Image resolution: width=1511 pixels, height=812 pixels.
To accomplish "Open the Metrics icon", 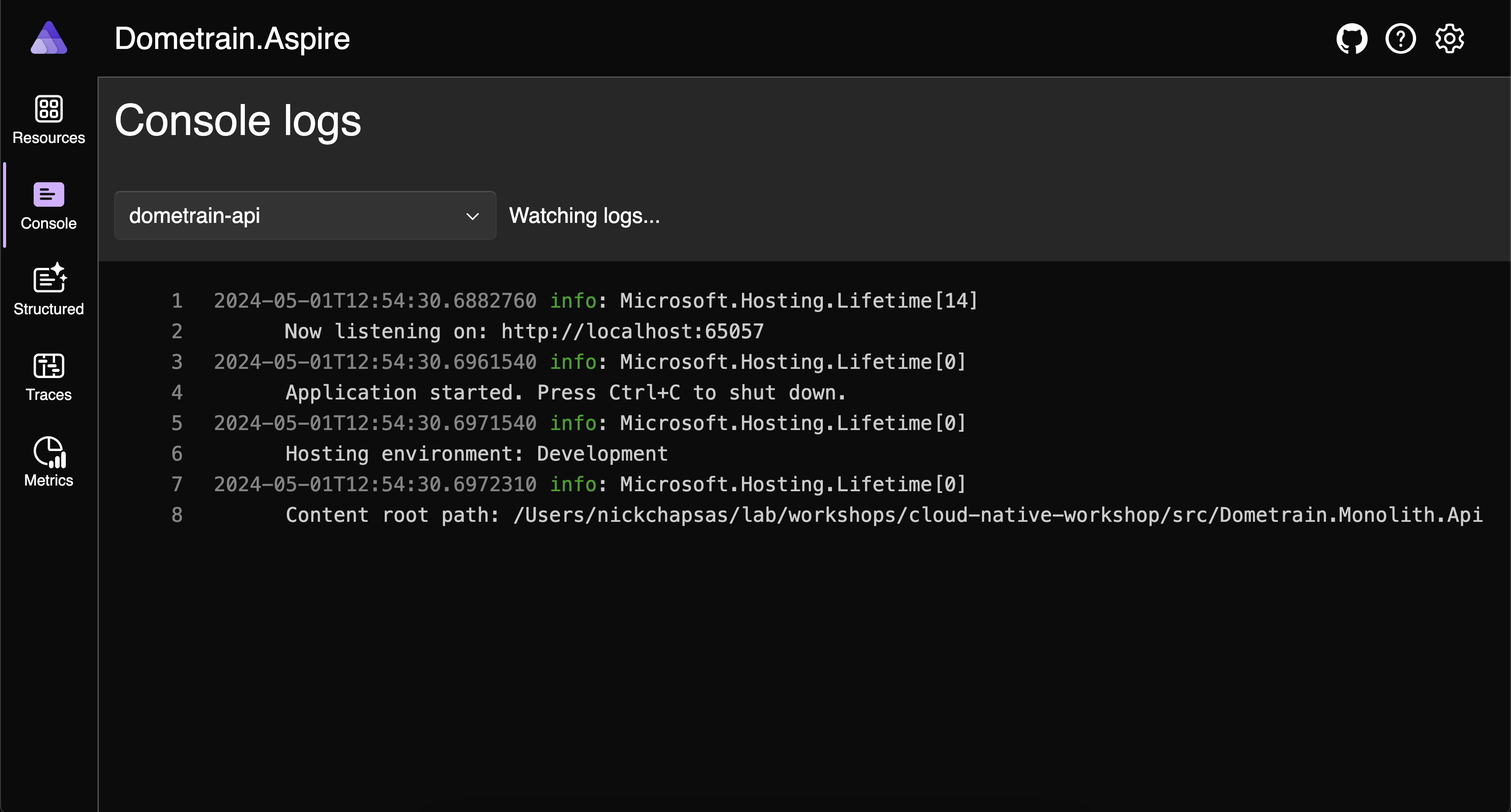I will (49, 452).
